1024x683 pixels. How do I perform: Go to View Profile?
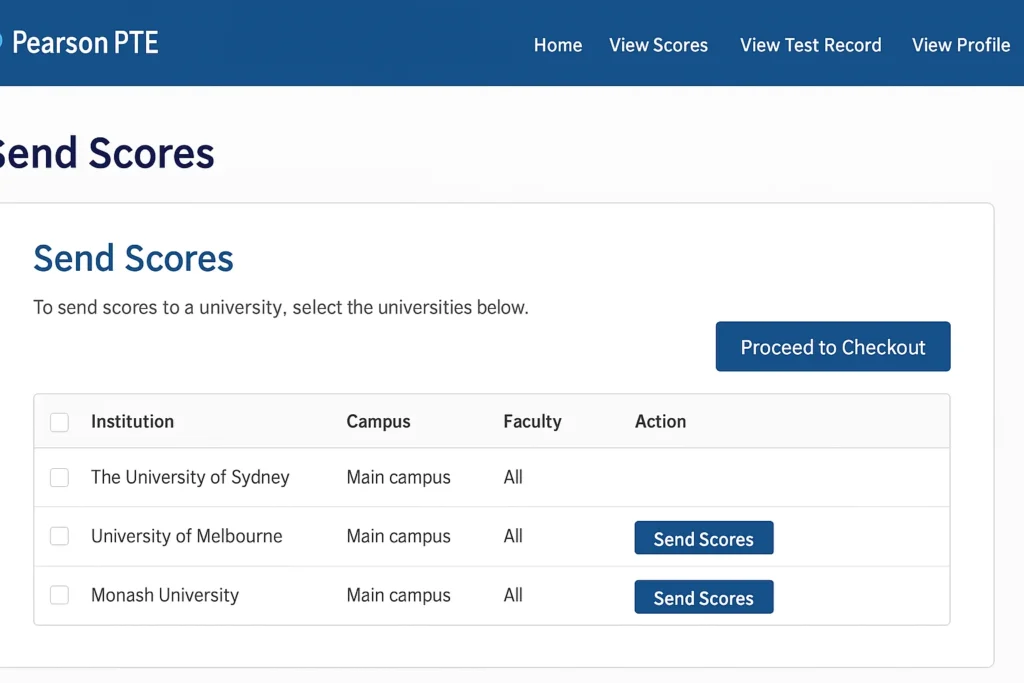point(961,45)
